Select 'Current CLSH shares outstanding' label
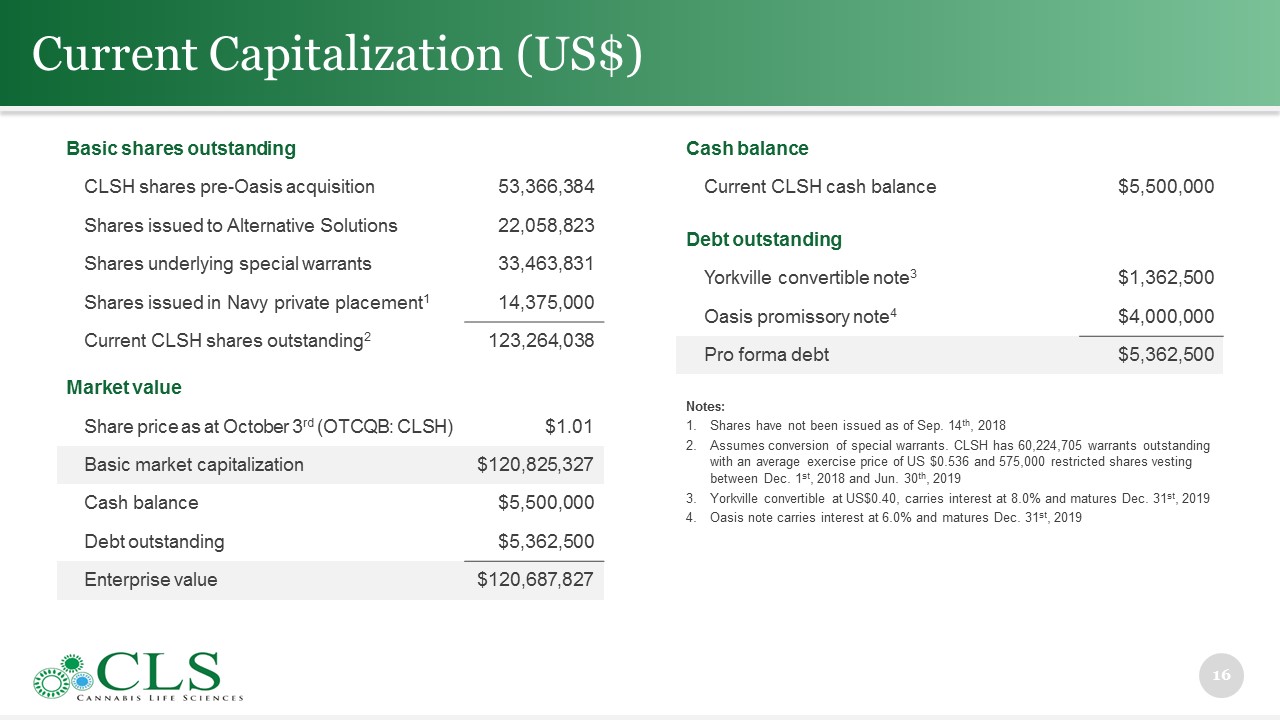The height and width of the screenshot is (720, 1280). 228,340
